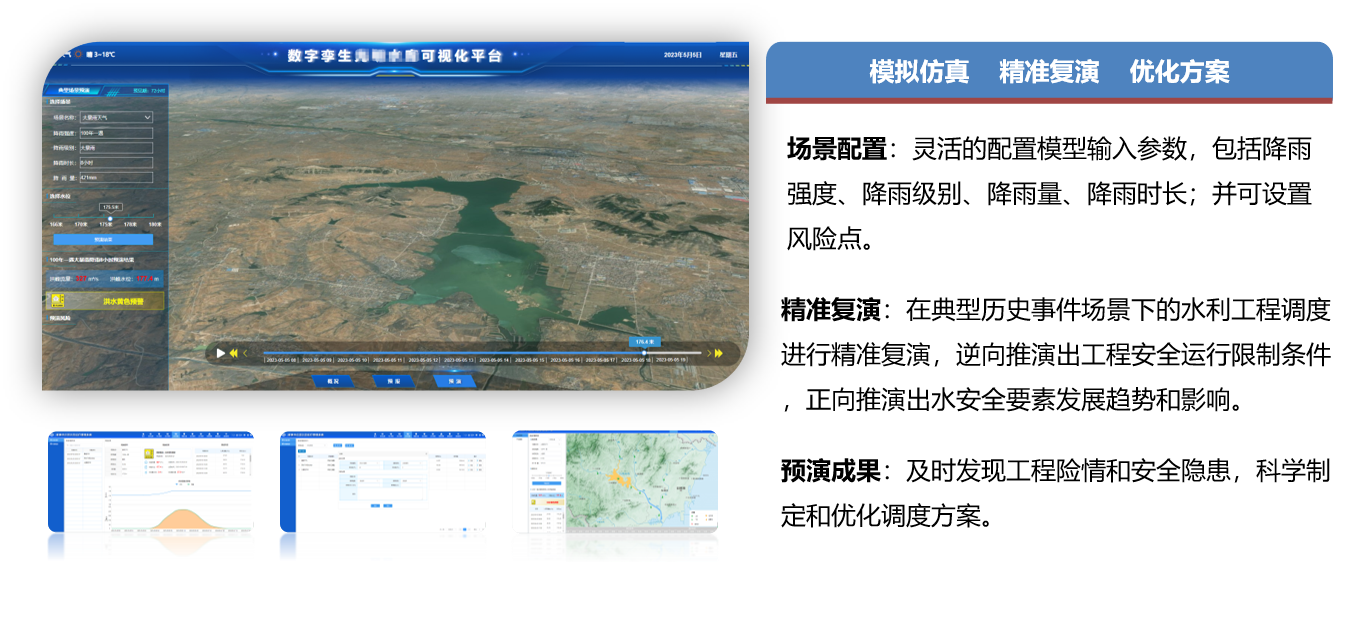
Task: Click the water level slider handle
Action: 110,218
